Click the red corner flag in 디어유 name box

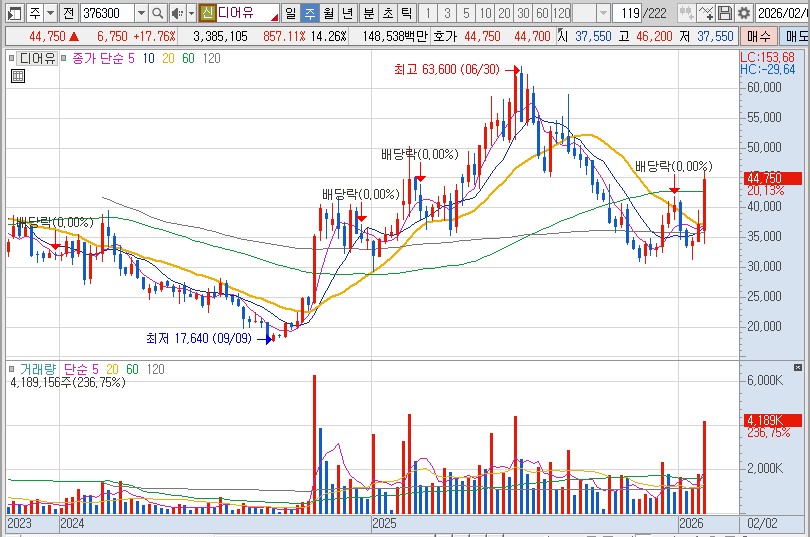[x=275, y=18]
